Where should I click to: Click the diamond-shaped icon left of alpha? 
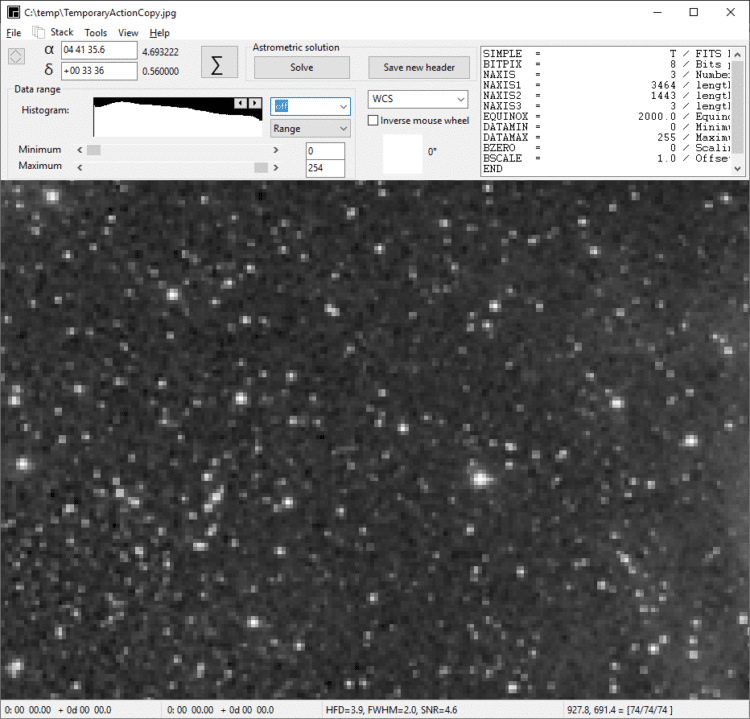point(16,56)
